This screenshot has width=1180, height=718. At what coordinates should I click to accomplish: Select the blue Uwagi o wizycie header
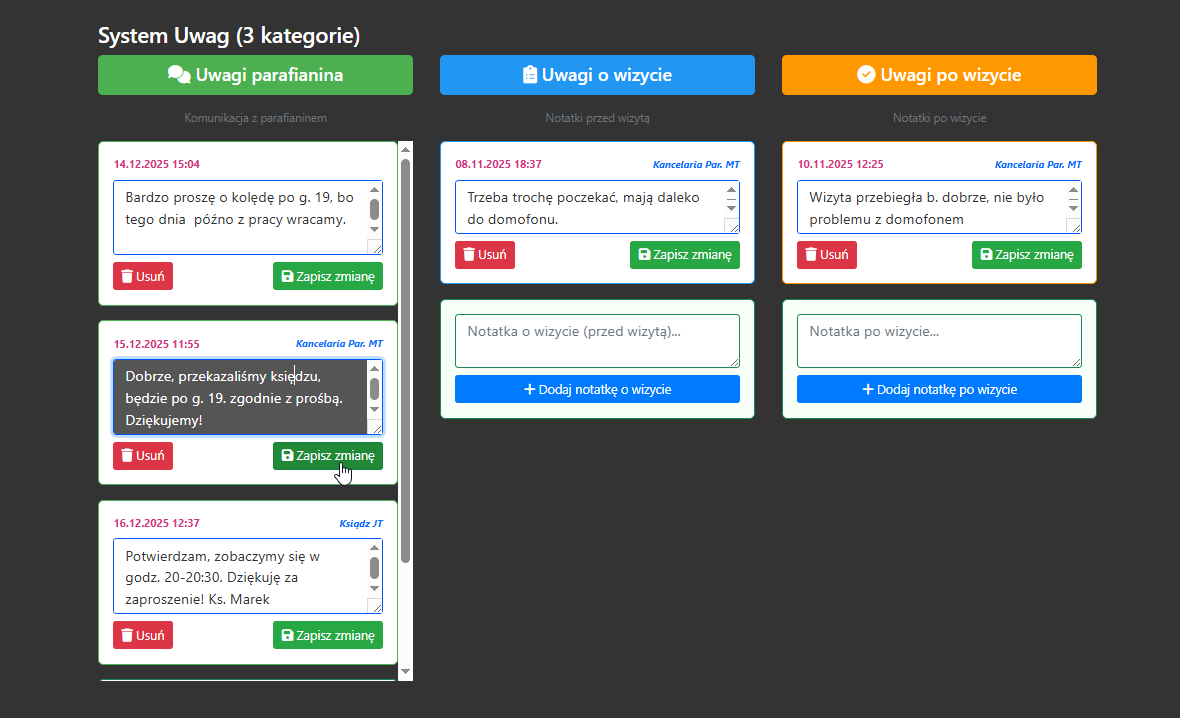coord(597,75)
